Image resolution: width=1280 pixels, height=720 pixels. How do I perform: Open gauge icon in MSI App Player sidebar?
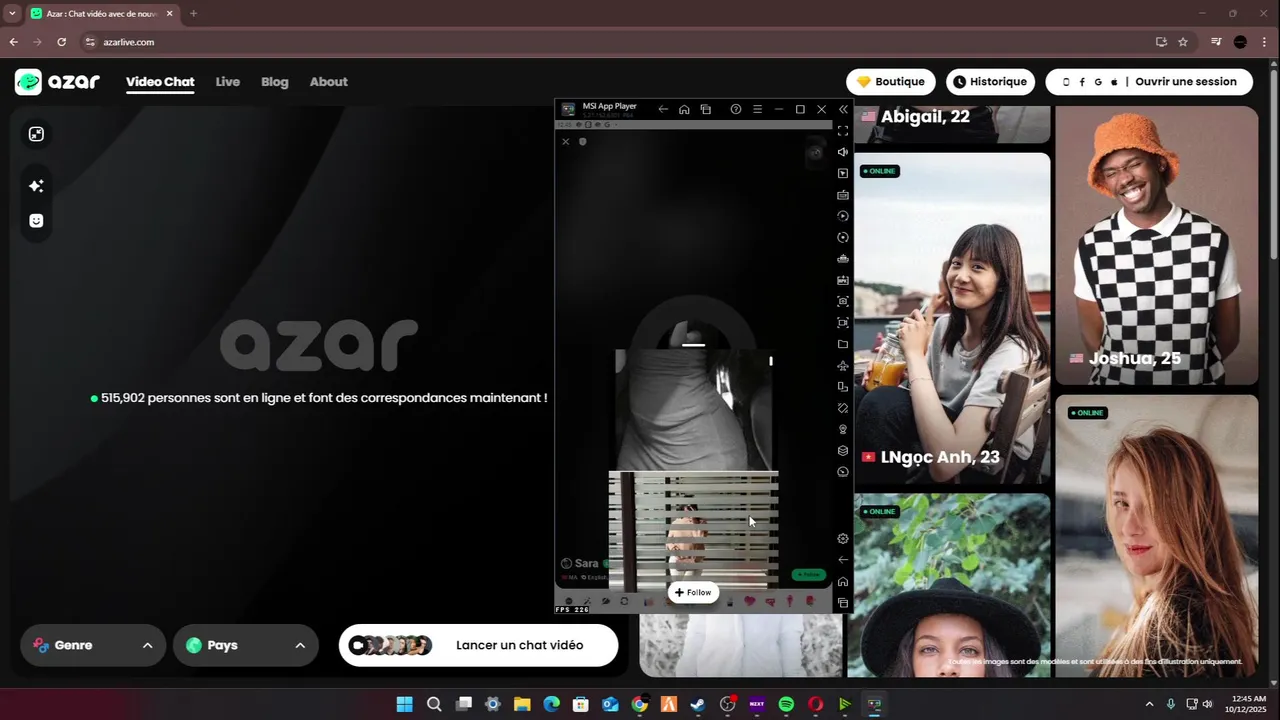point(843,472)
